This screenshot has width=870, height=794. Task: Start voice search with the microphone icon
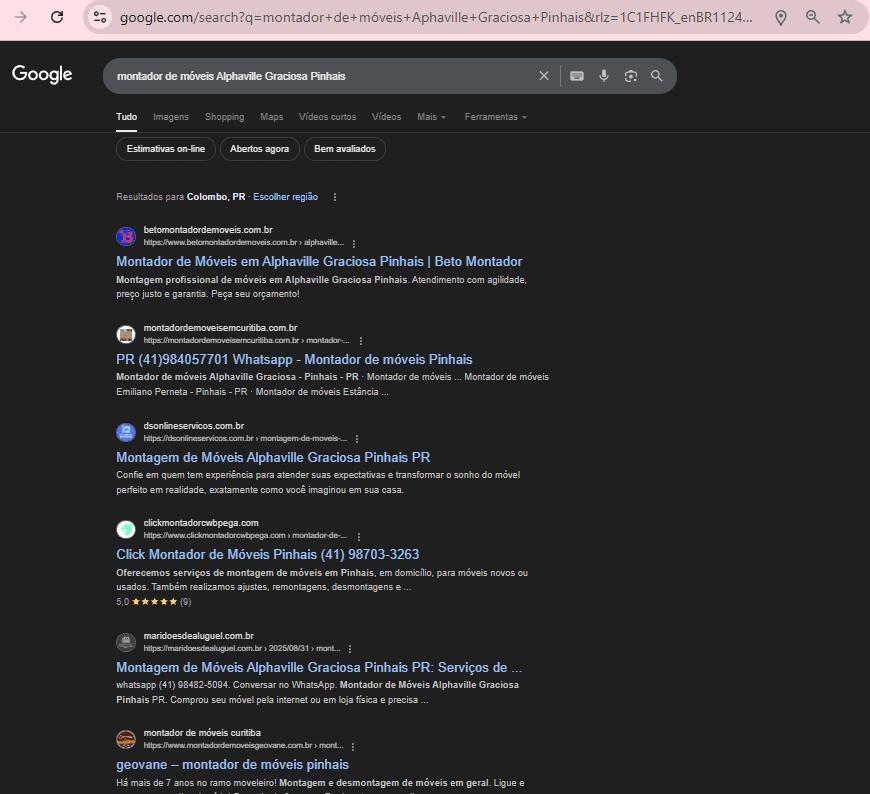click(x=604, y=75)
